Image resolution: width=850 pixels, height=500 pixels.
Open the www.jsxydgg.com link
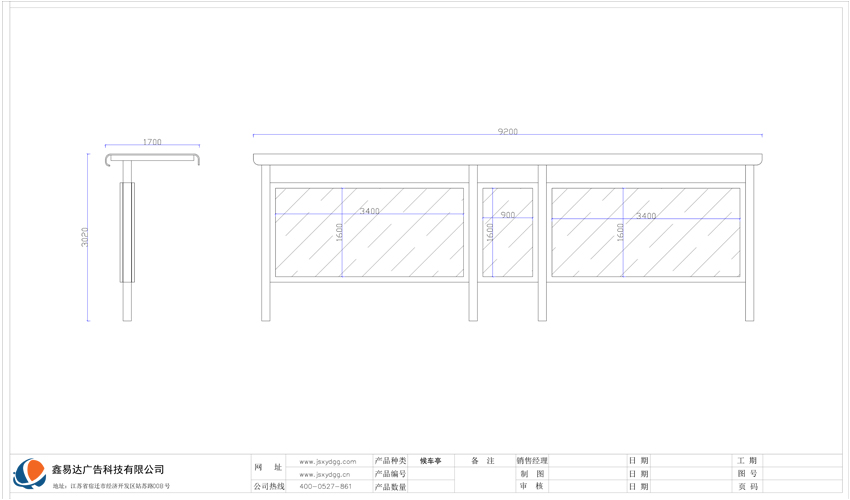[327, 461]
